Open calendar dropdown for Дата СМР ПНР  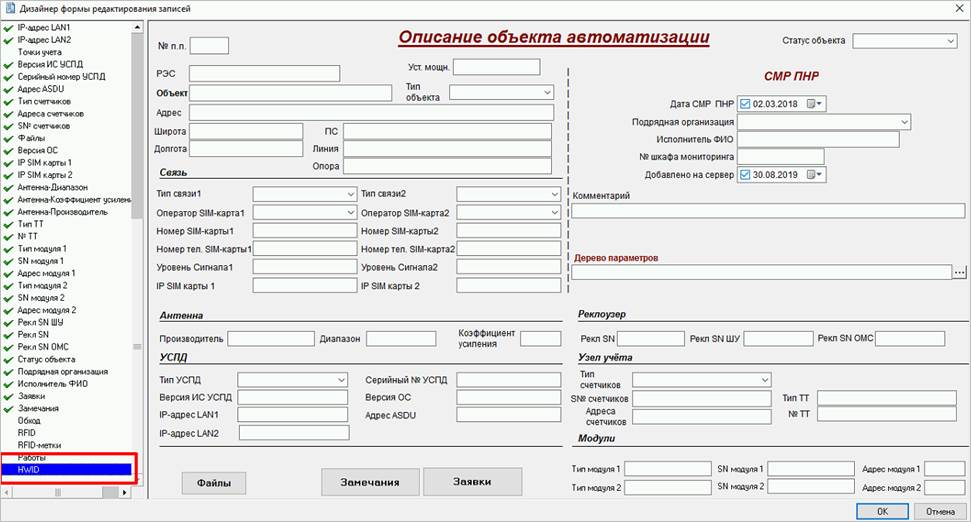pos(814,104)
